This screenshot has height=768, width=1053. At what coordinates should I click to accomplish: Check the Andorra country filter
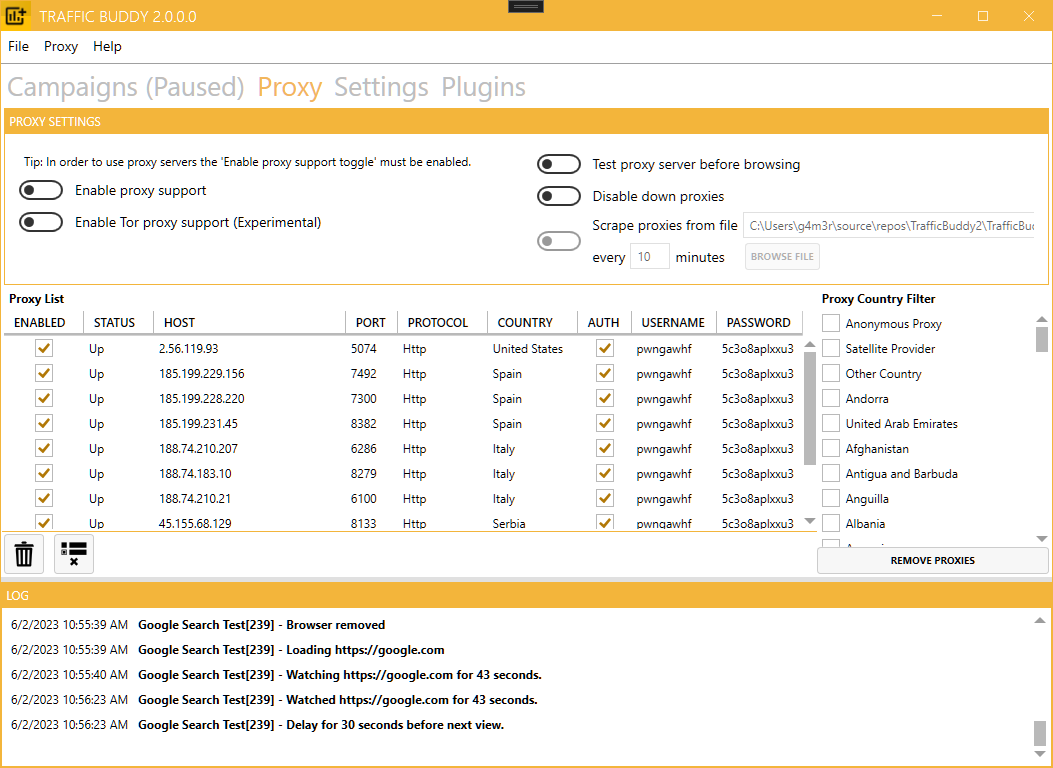tap(831, 398)
